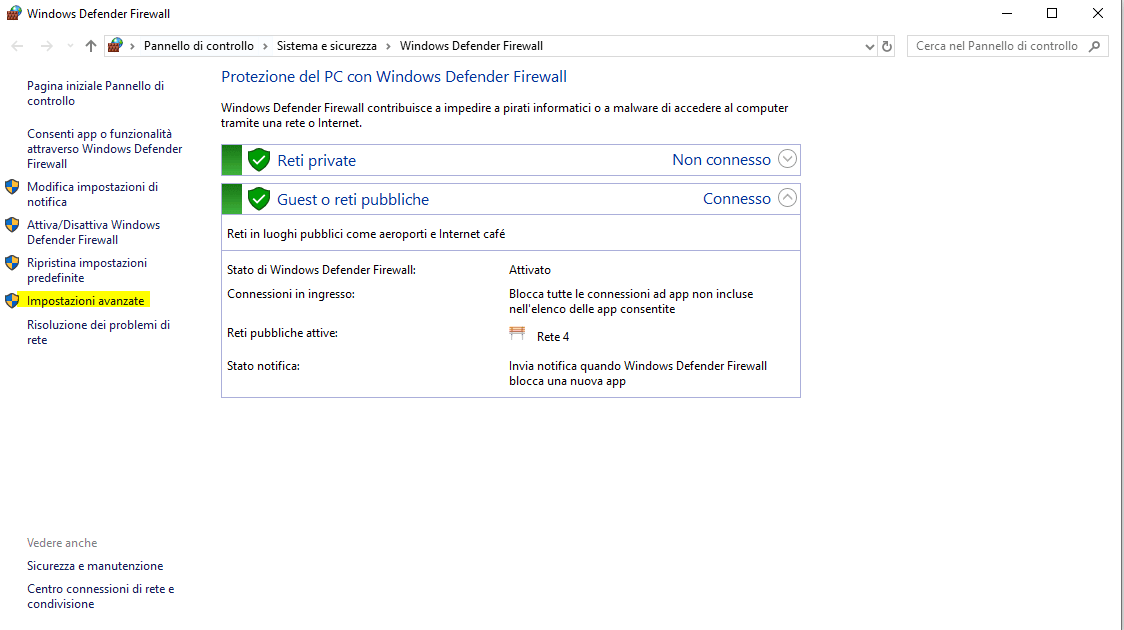Click the Rete 4 bench network icon

click(x=517, y=334)
